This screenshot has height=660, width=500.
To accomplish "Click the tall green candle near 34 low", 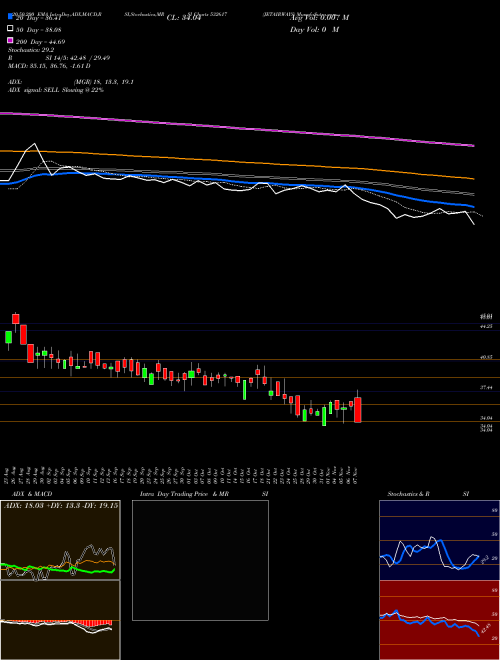I will pos(324,416).
